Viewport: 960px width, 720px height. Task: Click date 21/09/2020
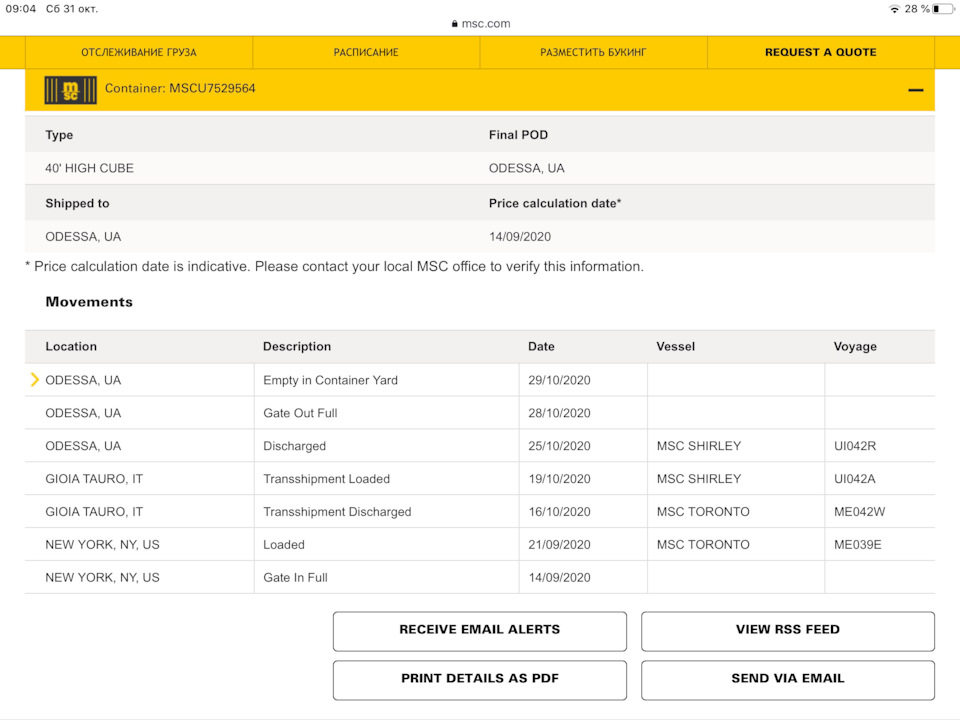(x=559, y=545)
